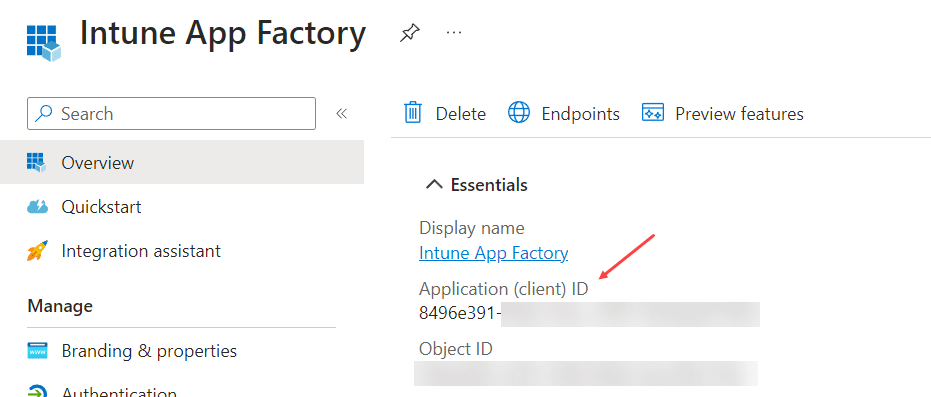Collapse the sidebar with double chevron

point(341,113)
